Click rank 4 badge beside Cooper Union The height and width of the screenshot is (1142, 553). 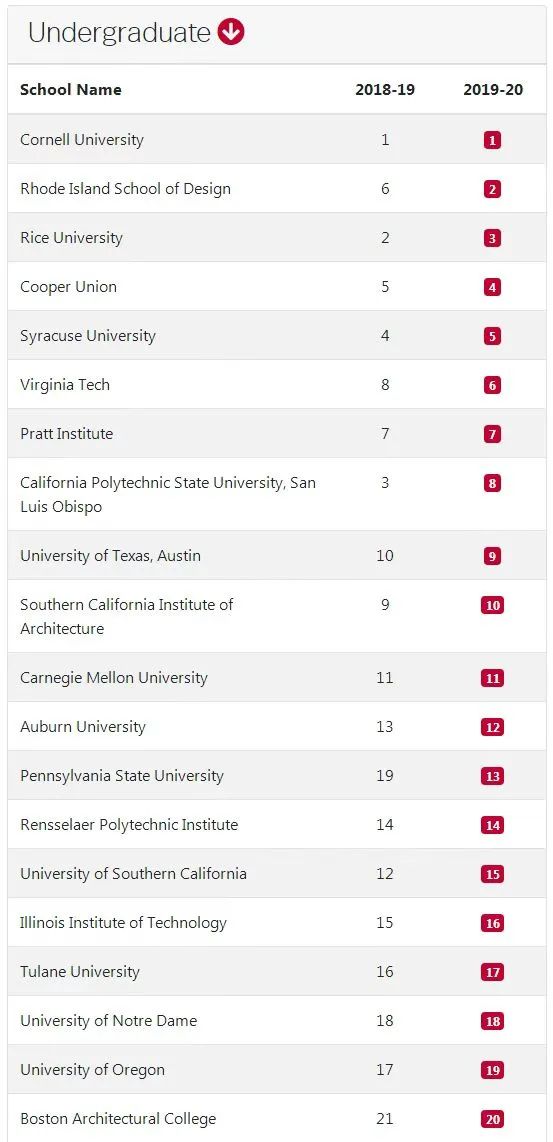[x=493, y=287]
